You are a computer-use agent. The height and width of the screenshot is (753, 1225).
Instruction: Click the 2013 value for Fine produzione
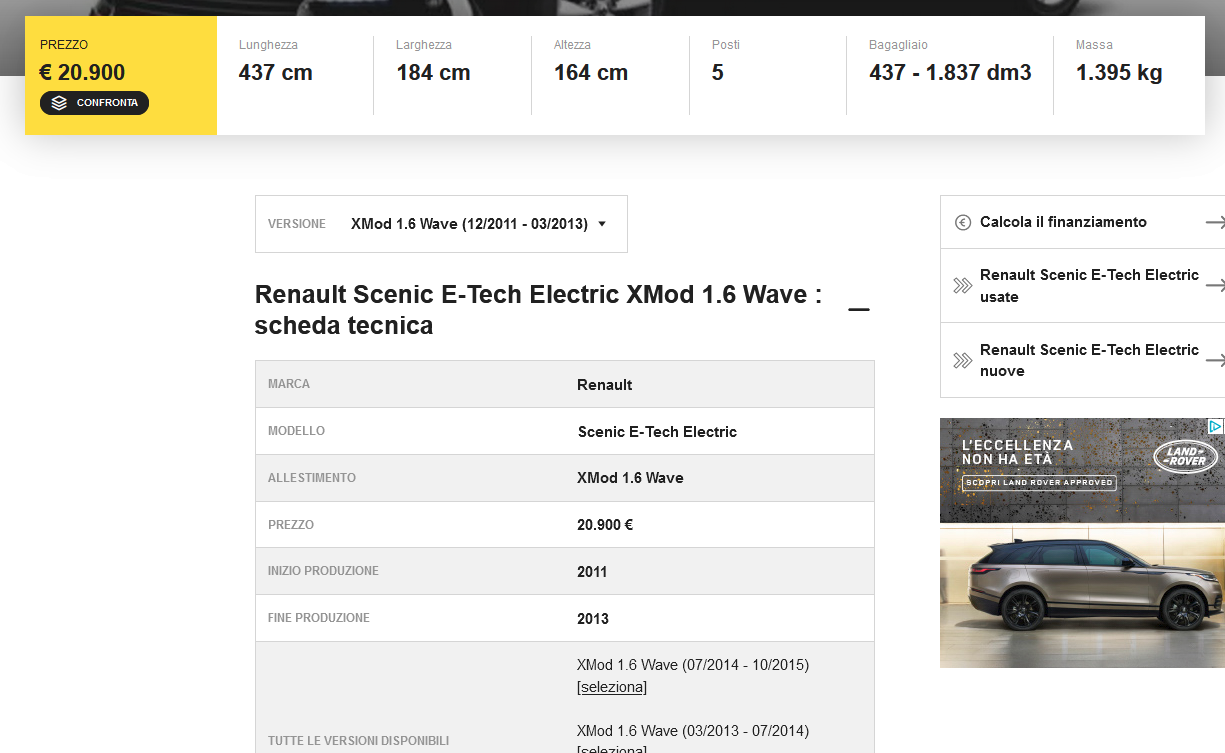pos(593,619)
